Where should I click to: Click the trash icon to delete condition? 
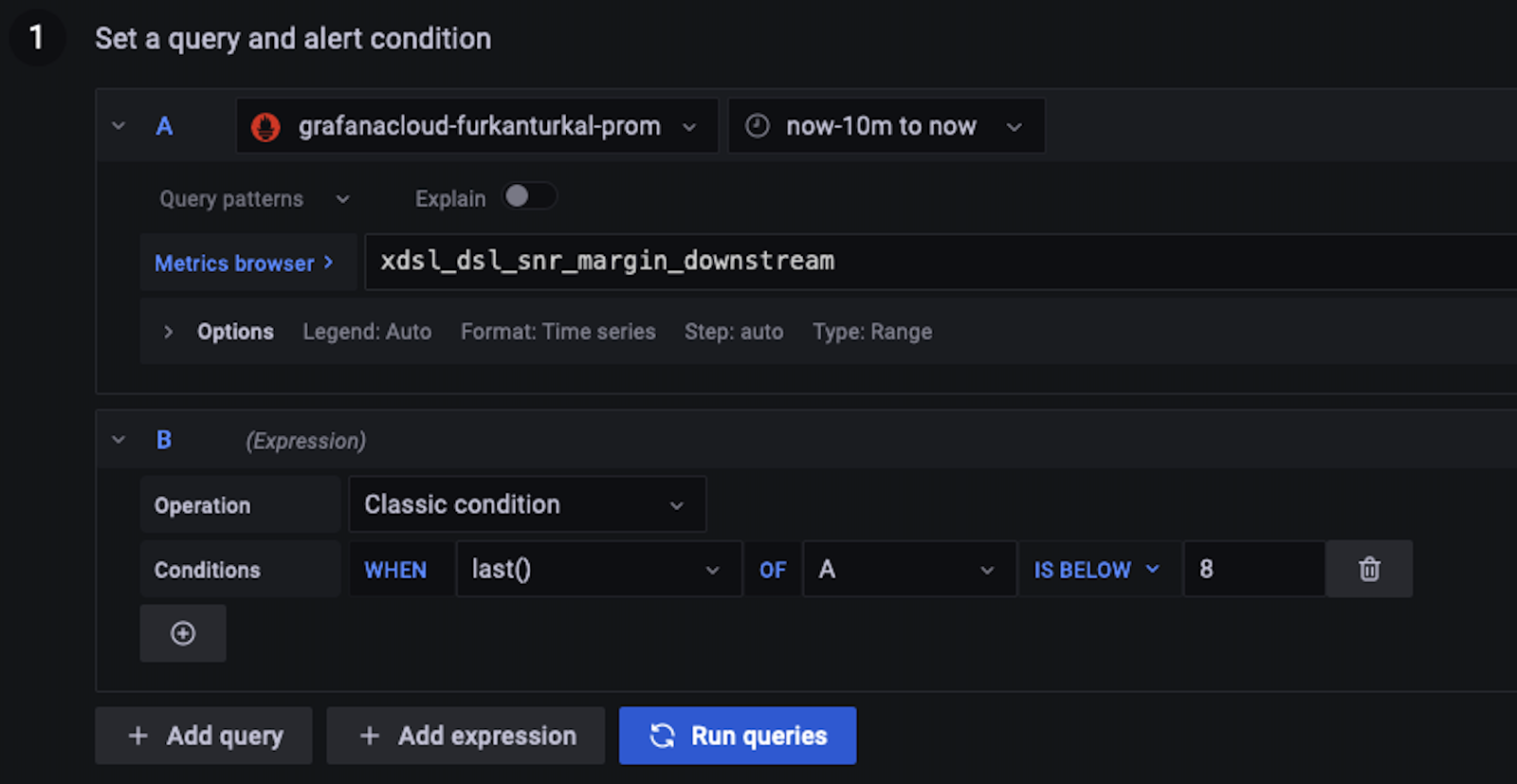tap(1369, 569)
